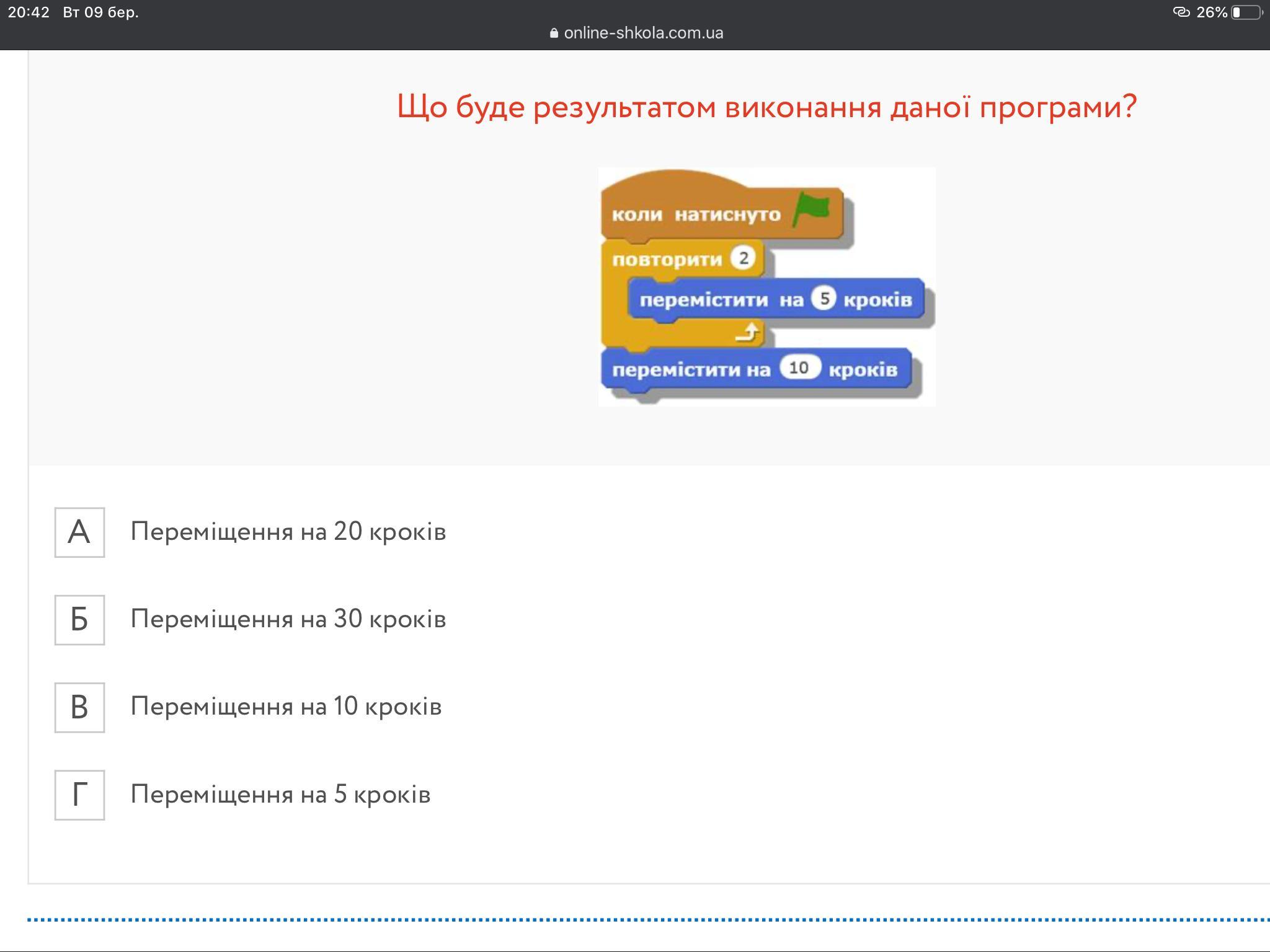The height and width of the screenshot is (952, 1270).
Task: Tap the question heading text
Action: pos(766,107)
